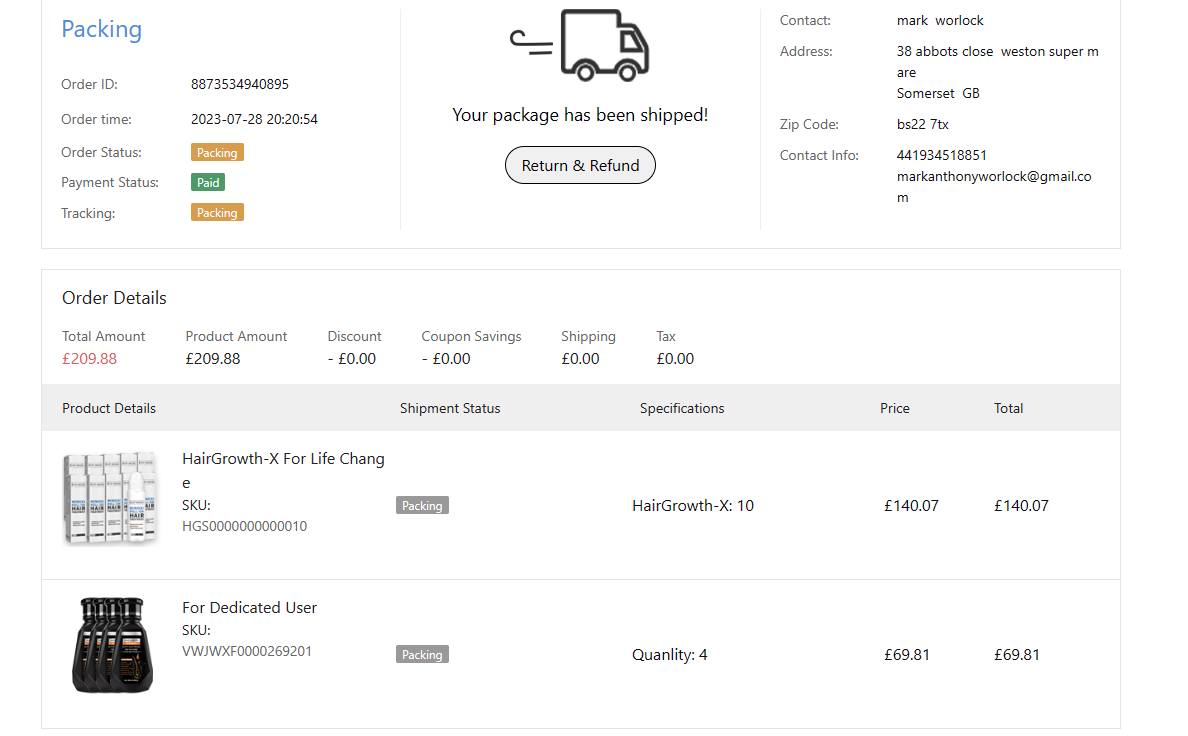Click the SKU code HGS0000000000010
The height and width of the screenshot is (736, 1188).
coord(244,527)
